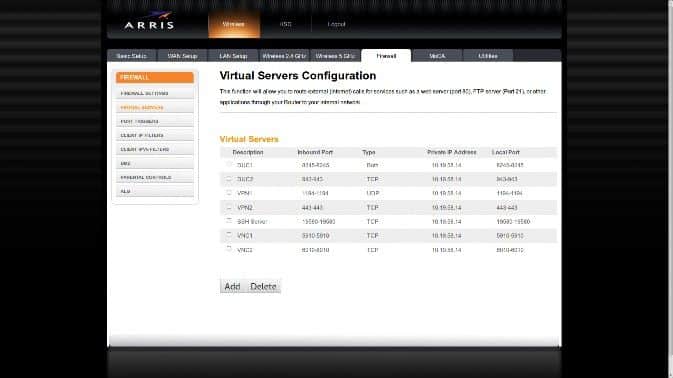Select the VPN2 row radio button
The image size is (673, 378).
pyautogui.click(x=229, y=207)
